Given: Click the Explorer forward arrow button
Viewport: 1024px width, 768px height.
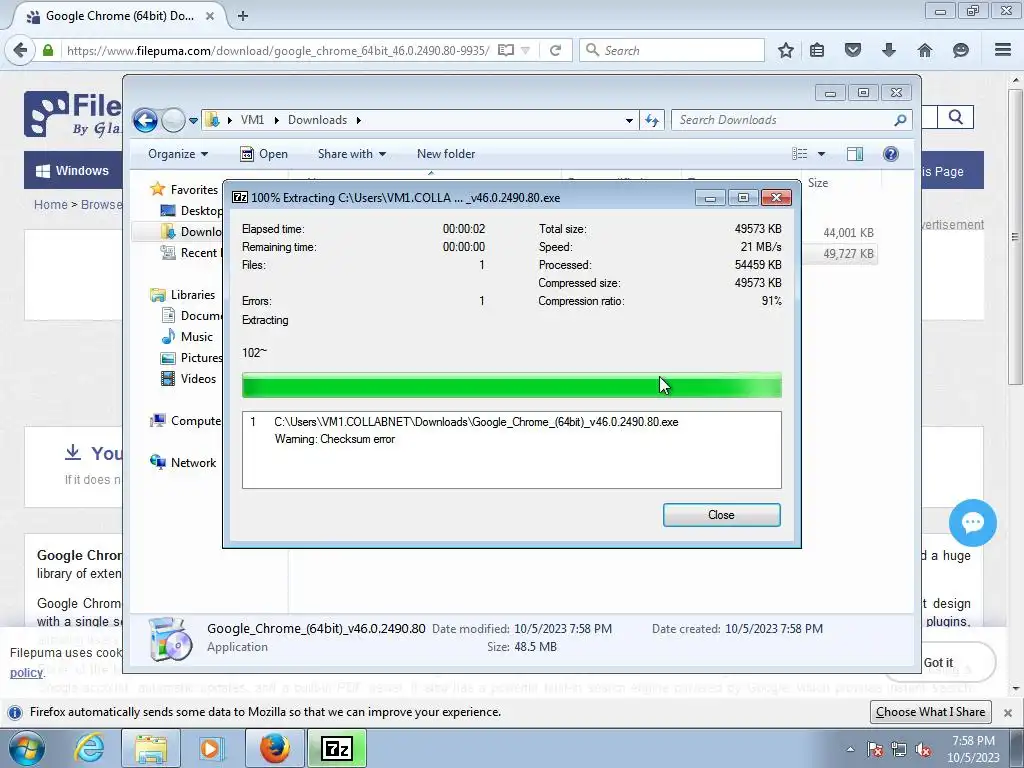Looking at the screenshot, I should click(x=173, y=120).
